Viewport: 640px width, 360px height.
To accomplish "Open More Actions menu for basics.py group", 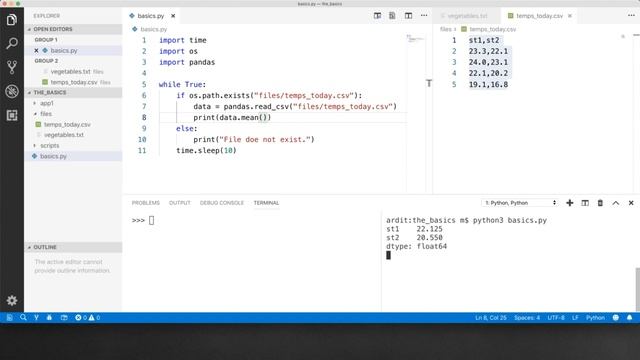I will pyautogui.click(x=424, y=16).
